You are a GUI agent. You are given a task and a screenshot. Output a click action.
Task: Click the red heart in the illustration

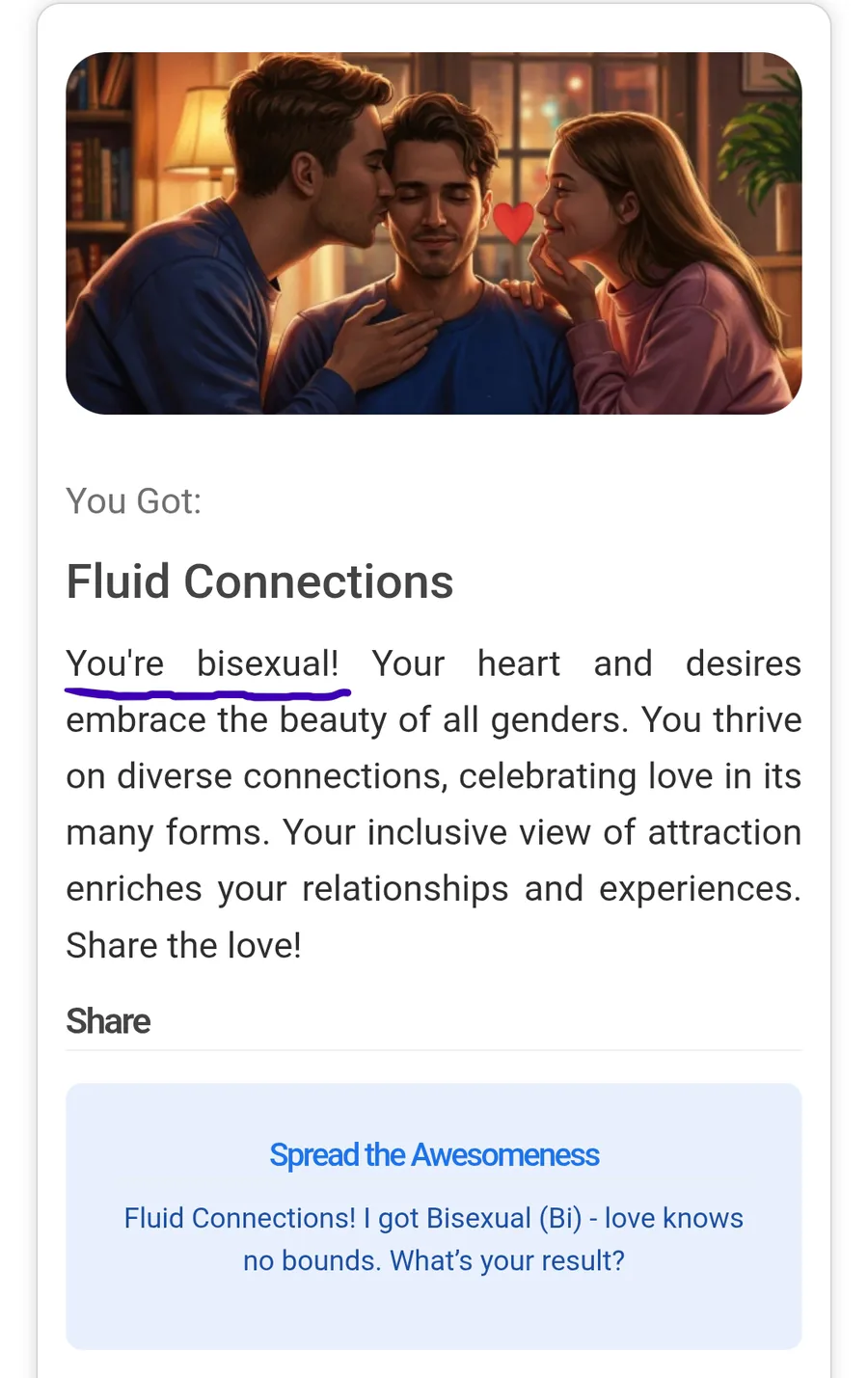[512, 222]
